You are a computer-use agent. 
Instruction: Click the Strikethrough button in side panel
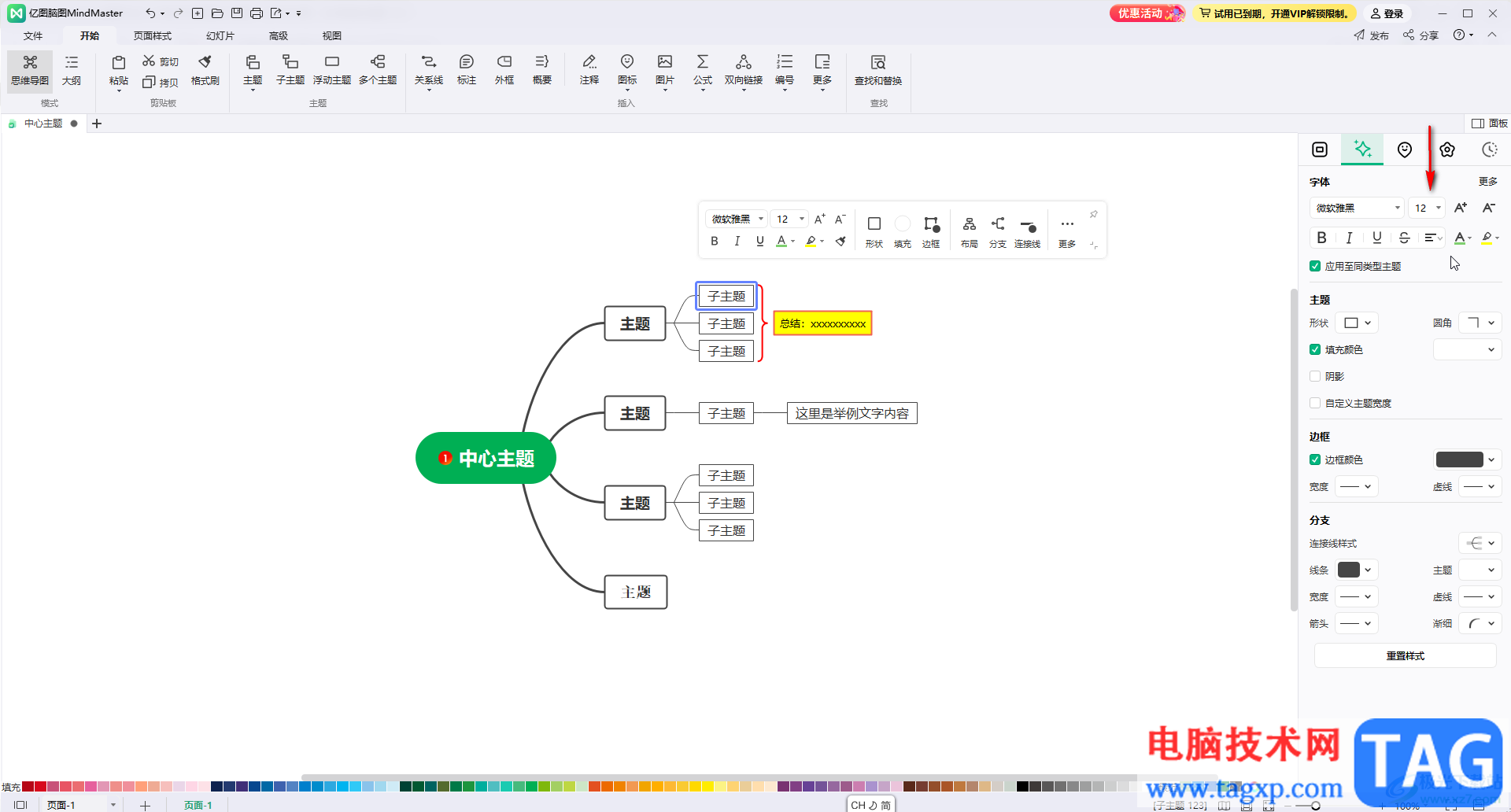(x=1404, y=238)
